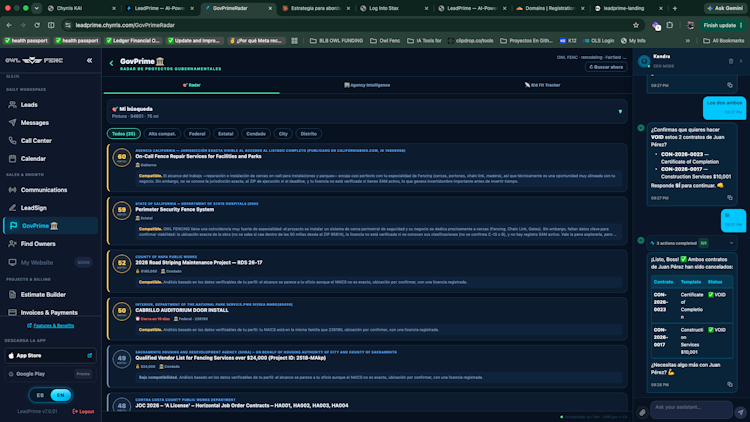Filter projects by Condado

click(256, 133)
